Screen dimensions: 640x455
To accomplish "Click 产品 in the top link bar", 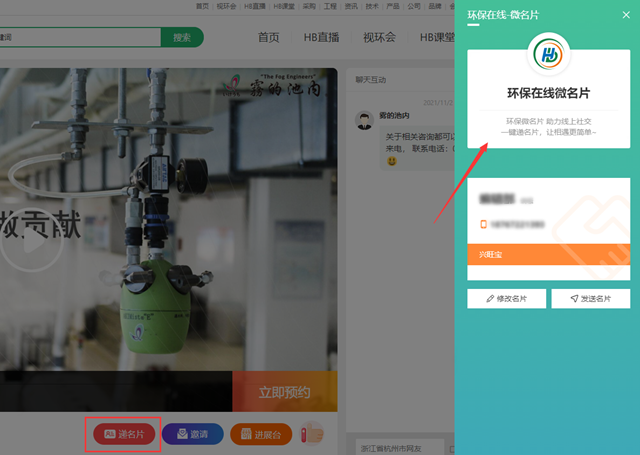I will point(393,6).
